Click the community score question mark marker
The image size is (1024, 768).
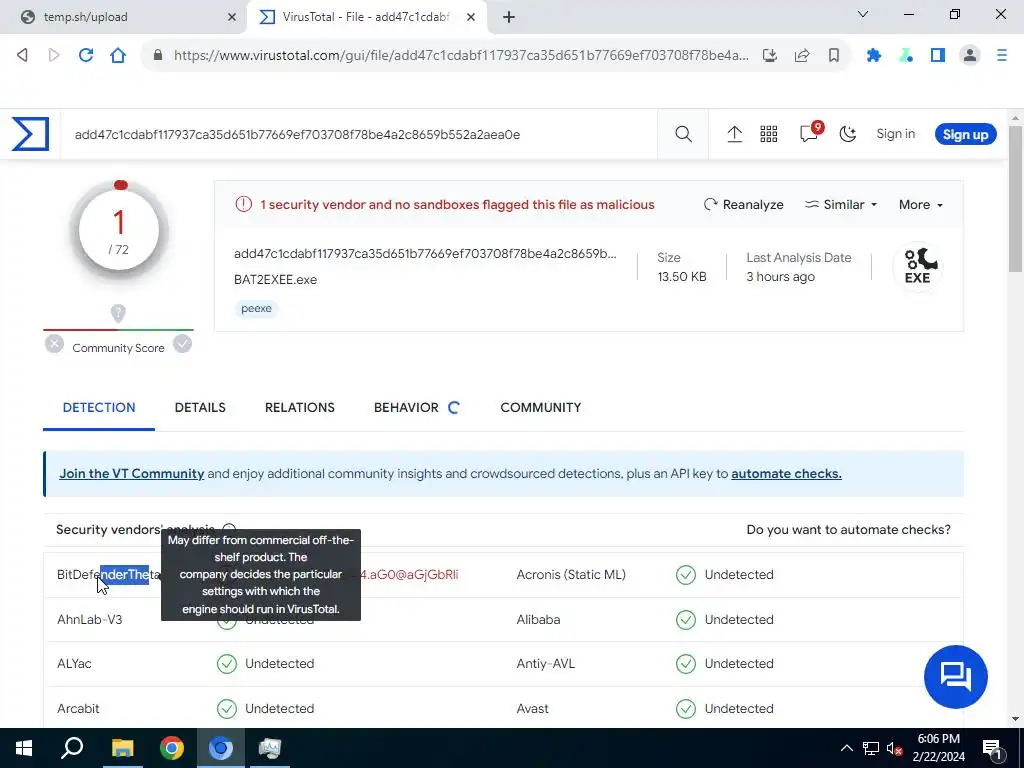click(x=118, y=313)
